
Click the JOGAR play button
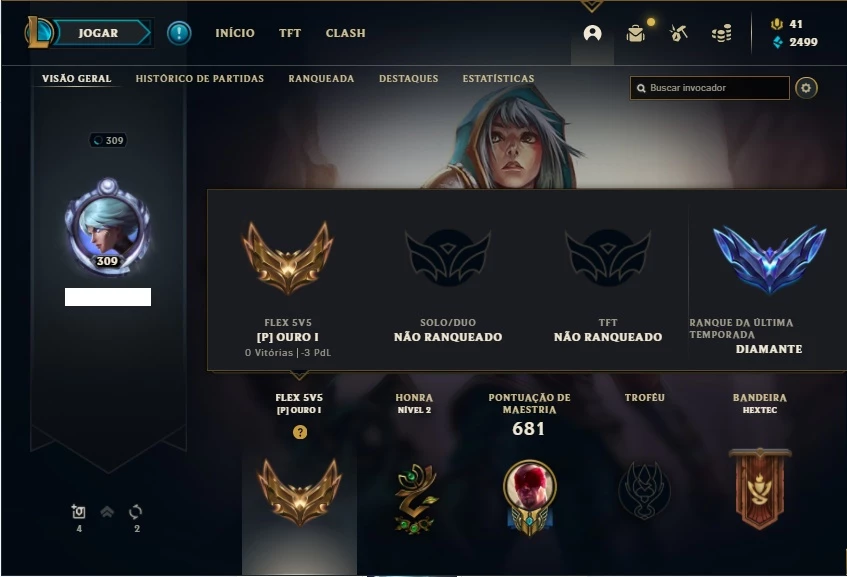pos(98,33)
